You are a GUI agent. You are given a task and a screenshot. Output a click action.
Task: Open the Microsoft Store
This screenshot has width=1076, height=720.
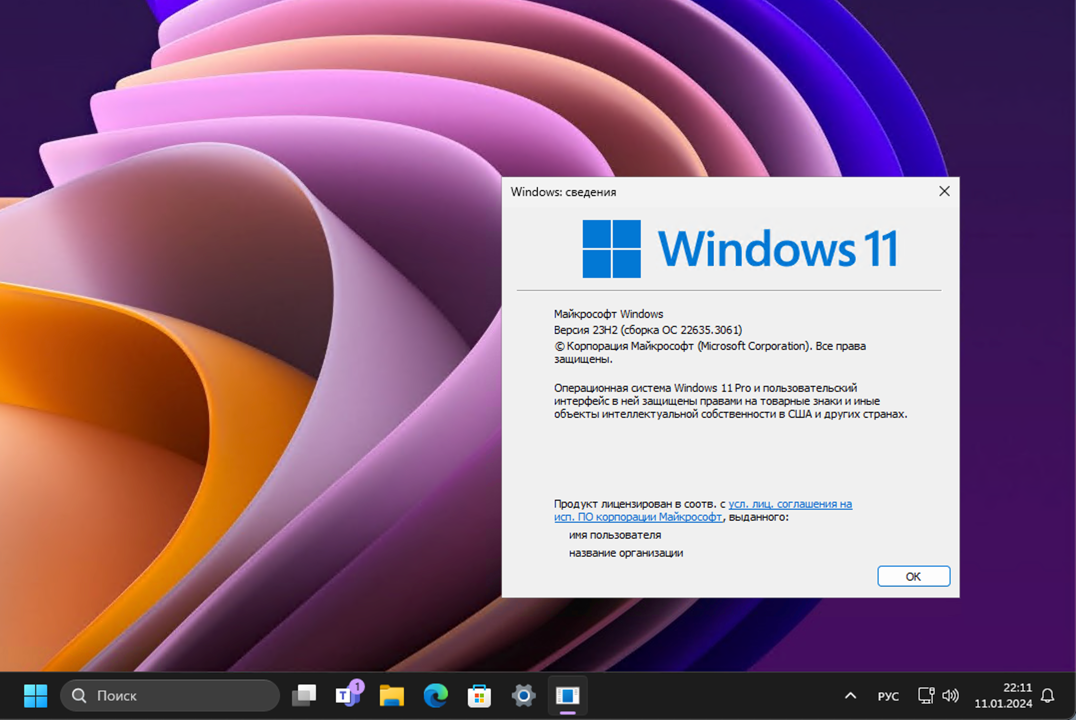pos(480,694)
